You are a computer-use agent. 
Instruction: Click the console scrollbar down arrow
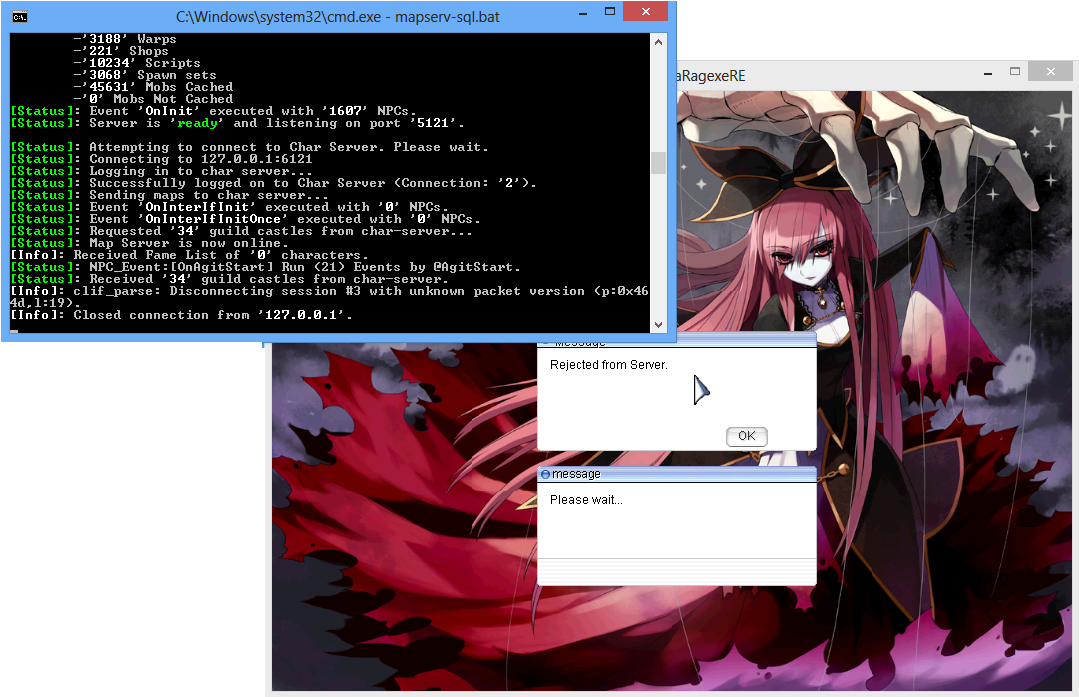[x=657, y=324]
